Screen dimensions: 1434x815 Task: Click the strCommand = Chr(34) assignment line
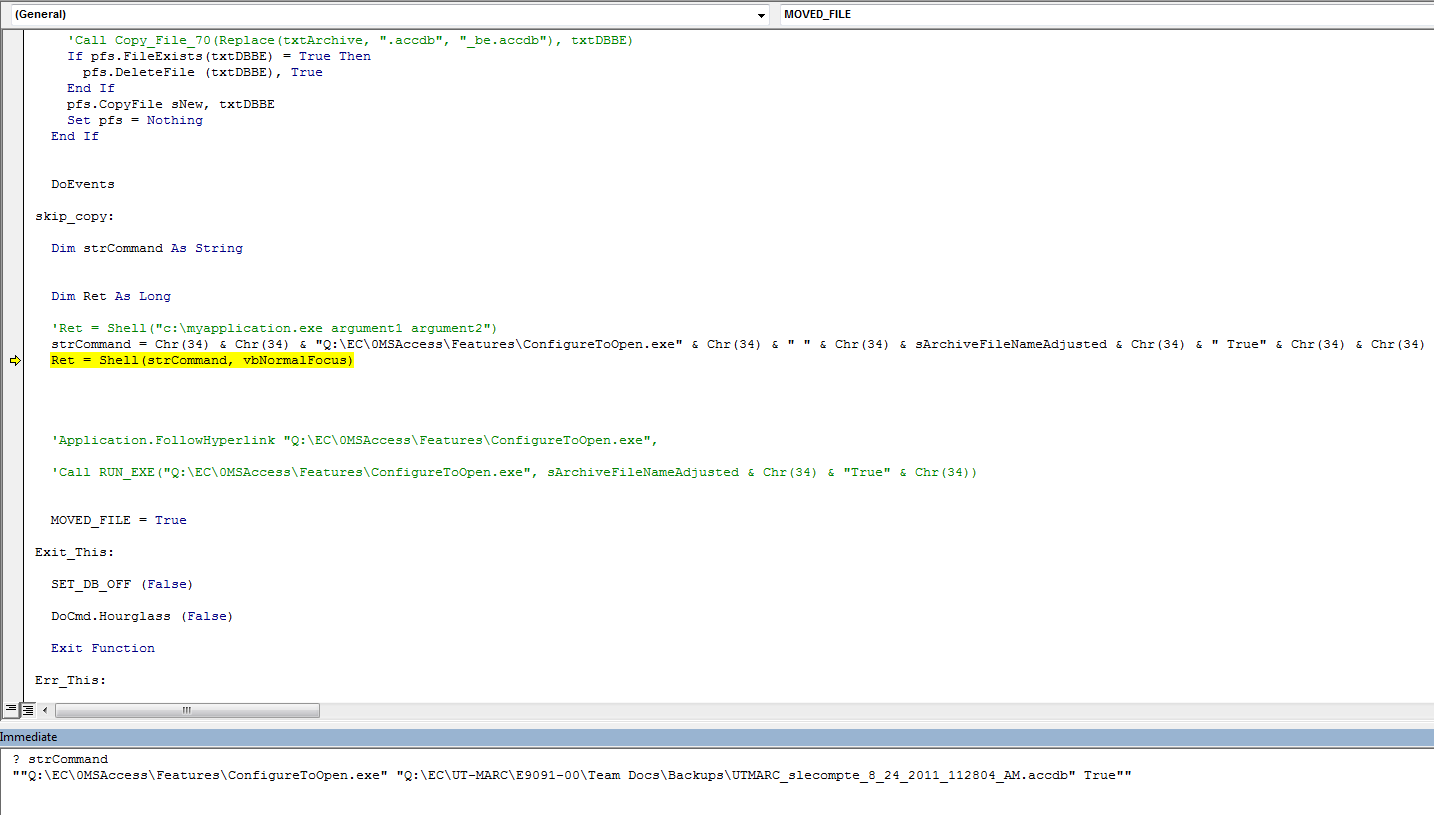pos(737,344)
